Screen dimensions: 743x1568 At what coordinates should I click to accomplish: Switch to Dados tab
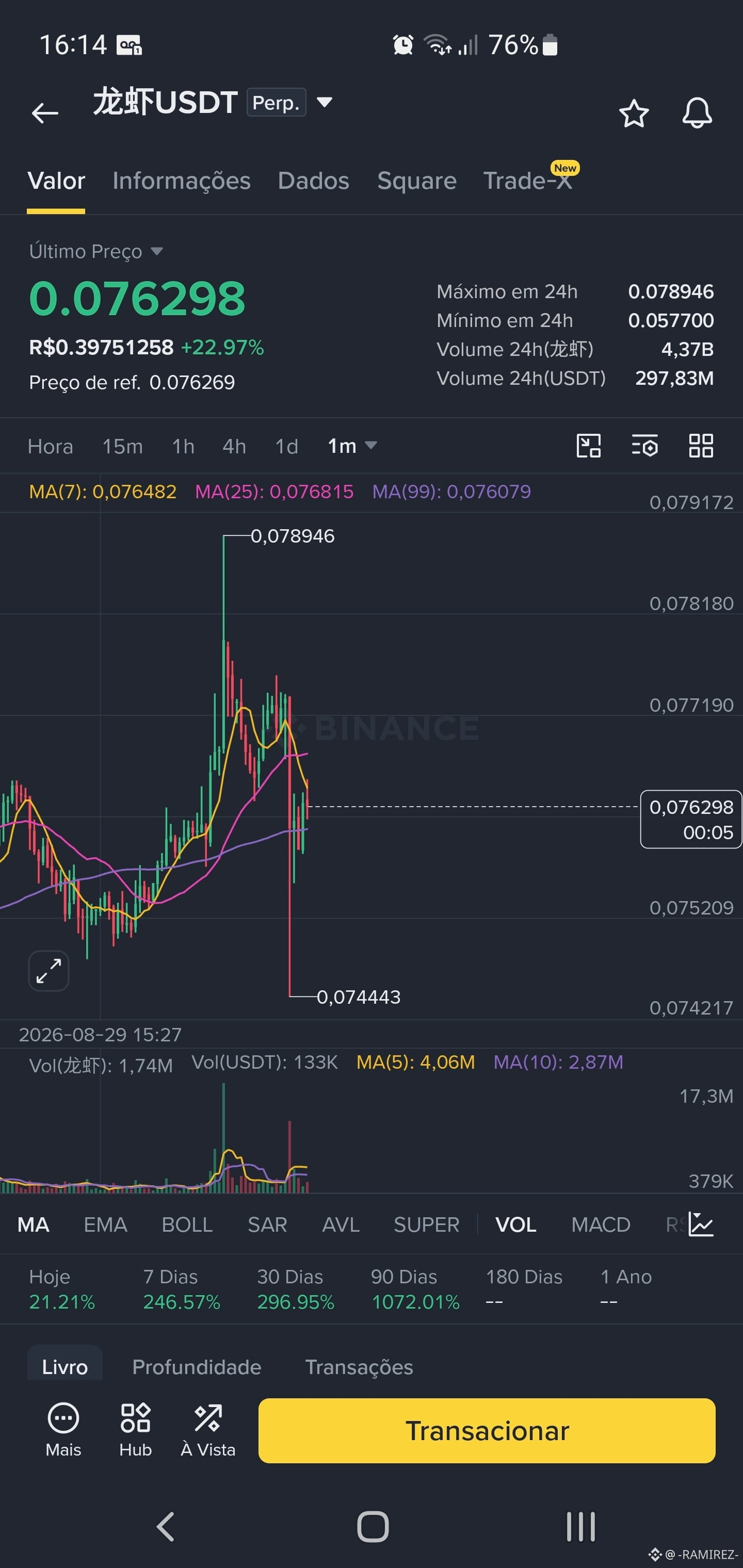click(x=313, y=181)
